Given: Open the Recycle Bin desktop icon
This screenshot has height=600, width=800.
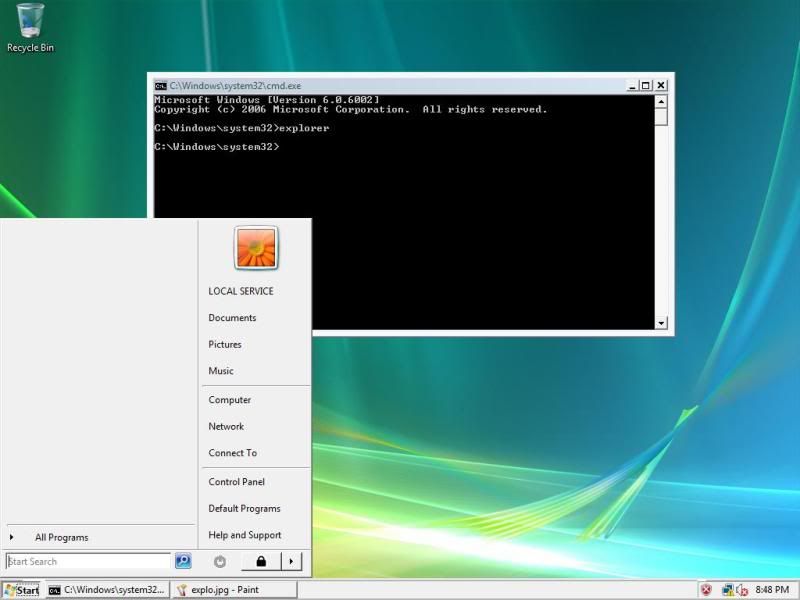Looking at the screenshot, I should [30, 28].
